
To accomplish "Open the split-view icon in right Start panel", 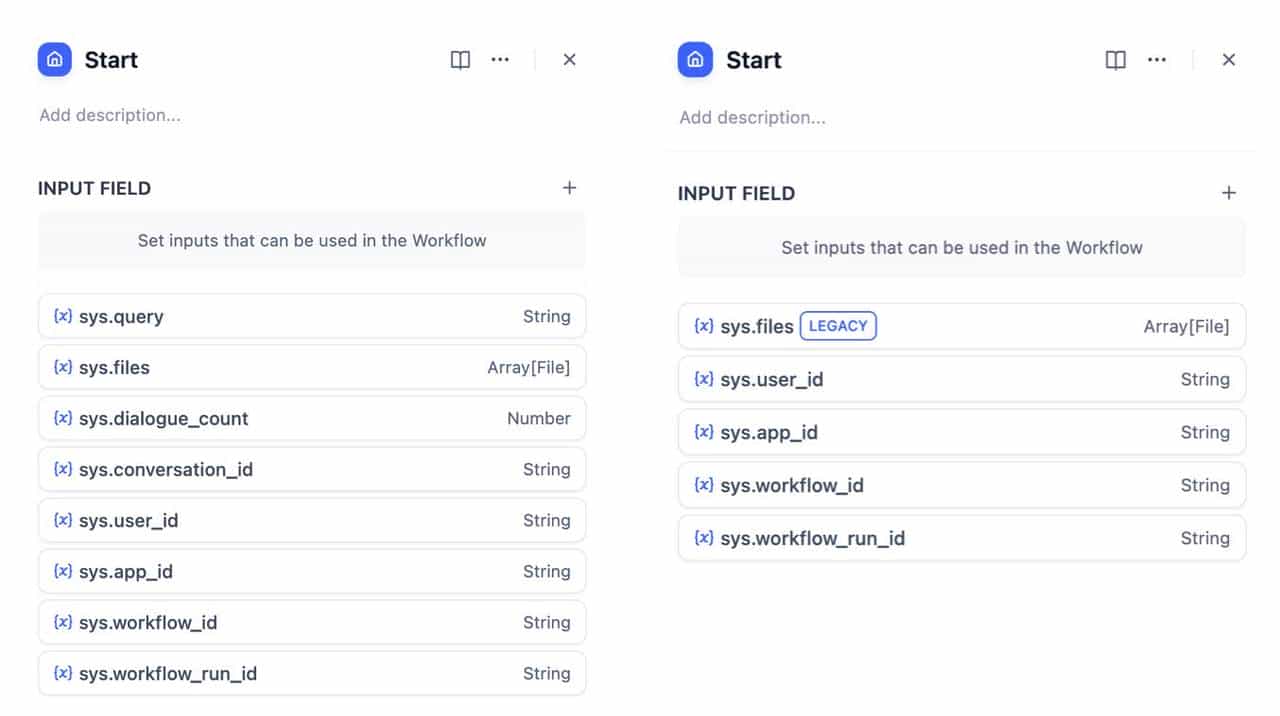I will point(1114,60).
